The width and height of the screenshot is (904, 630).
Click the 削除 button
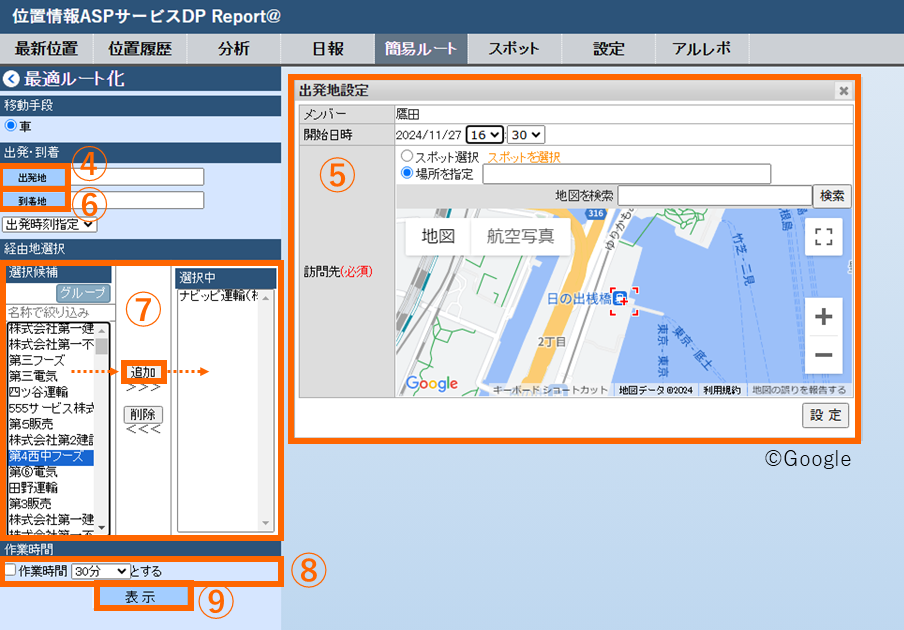click(x=143, y=414)
